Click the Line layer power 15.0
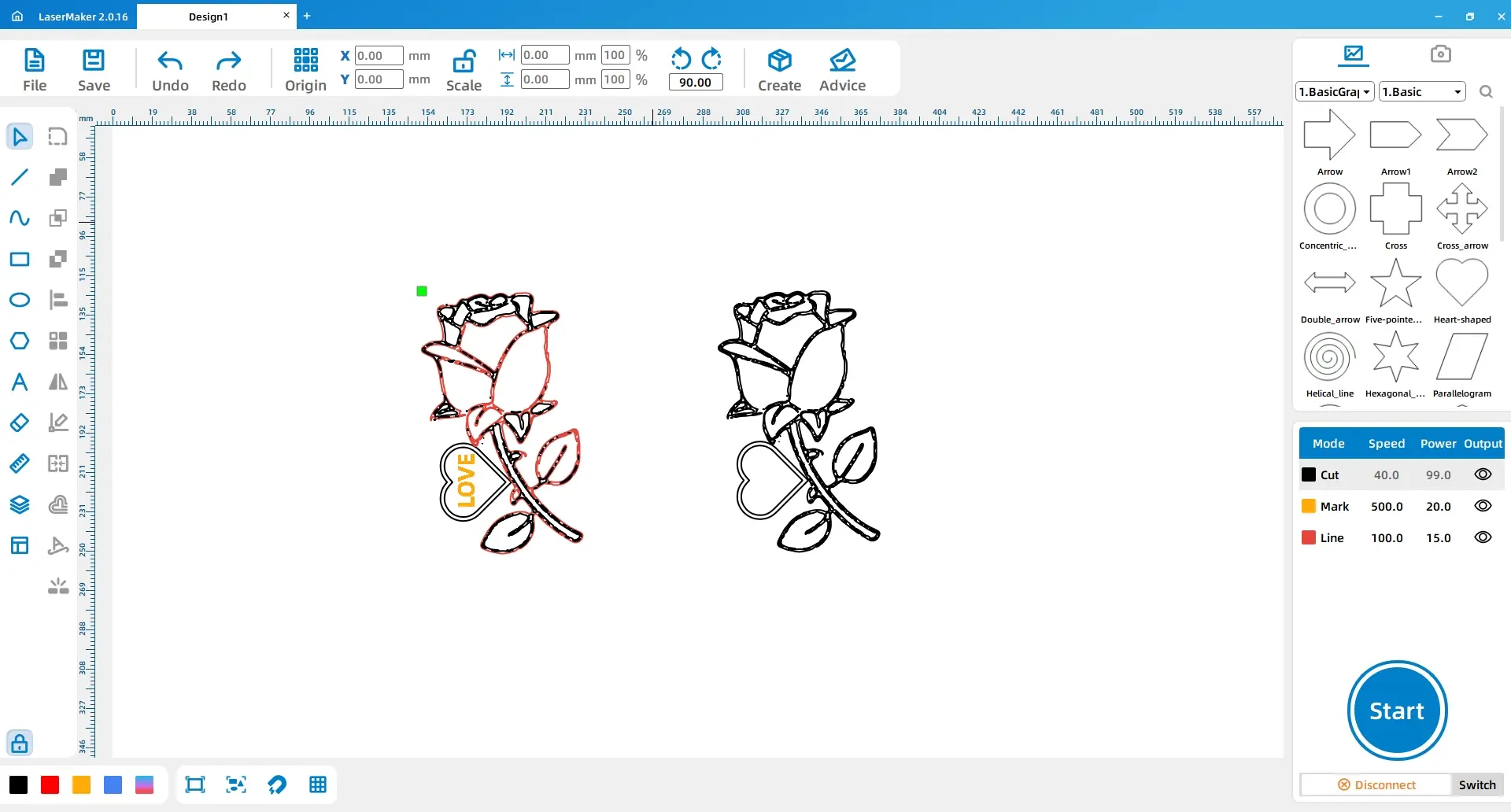This screenshot has height=812, width=1511. click(1438, 538)
